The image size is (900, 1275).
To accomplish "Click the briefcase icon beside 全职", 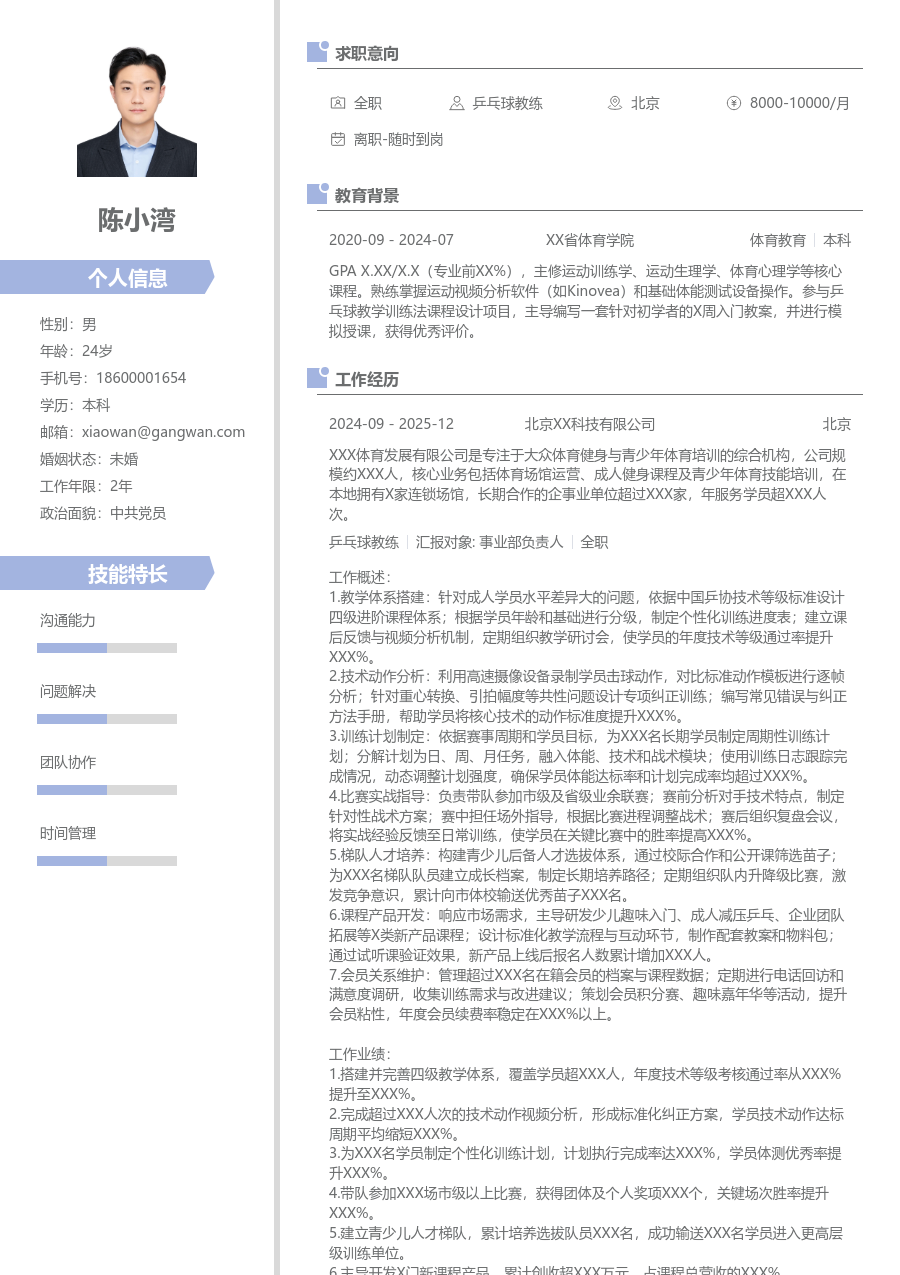I will pyautogui.click(x=337, y=103).
